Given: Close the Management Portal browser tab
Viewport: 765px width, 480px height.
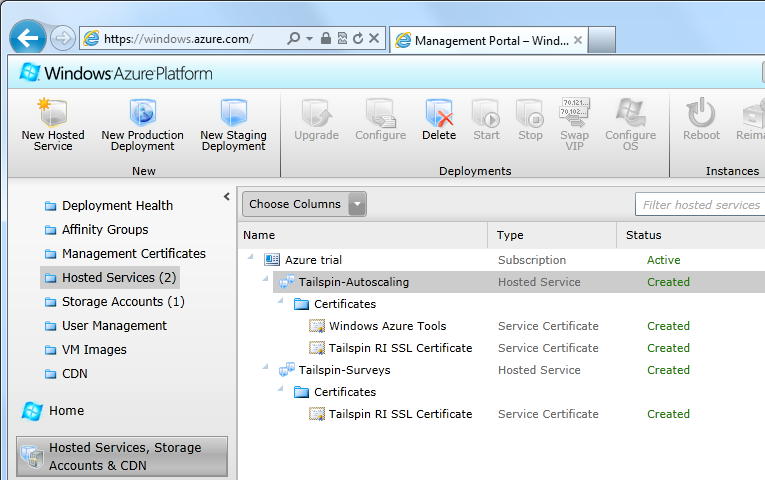Looking at the screenshot, I should [x=578, y=40].
